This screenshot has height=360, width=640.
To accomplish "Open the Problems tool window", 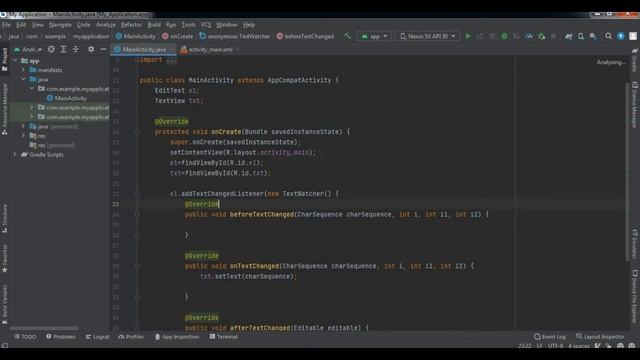I will [61, 337].
